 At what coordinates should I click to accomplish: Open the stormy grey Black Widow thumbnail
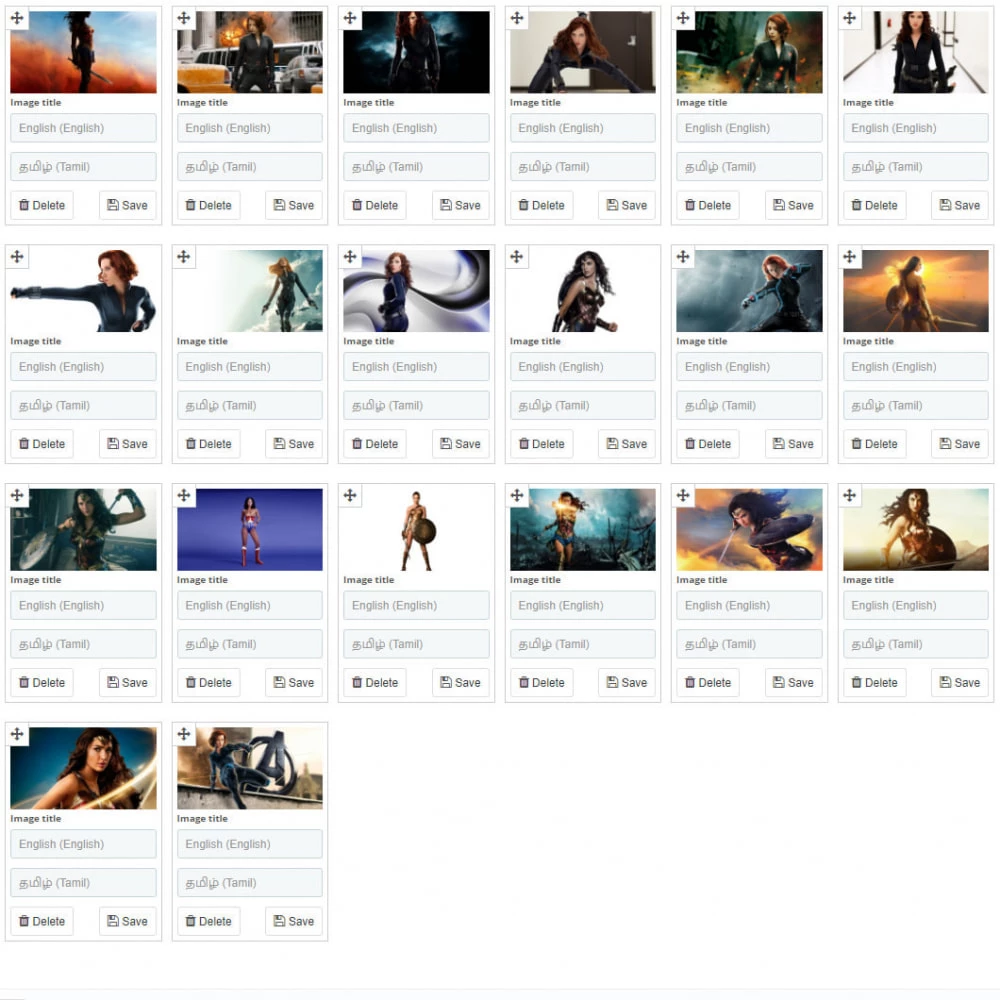click(749, 291)
